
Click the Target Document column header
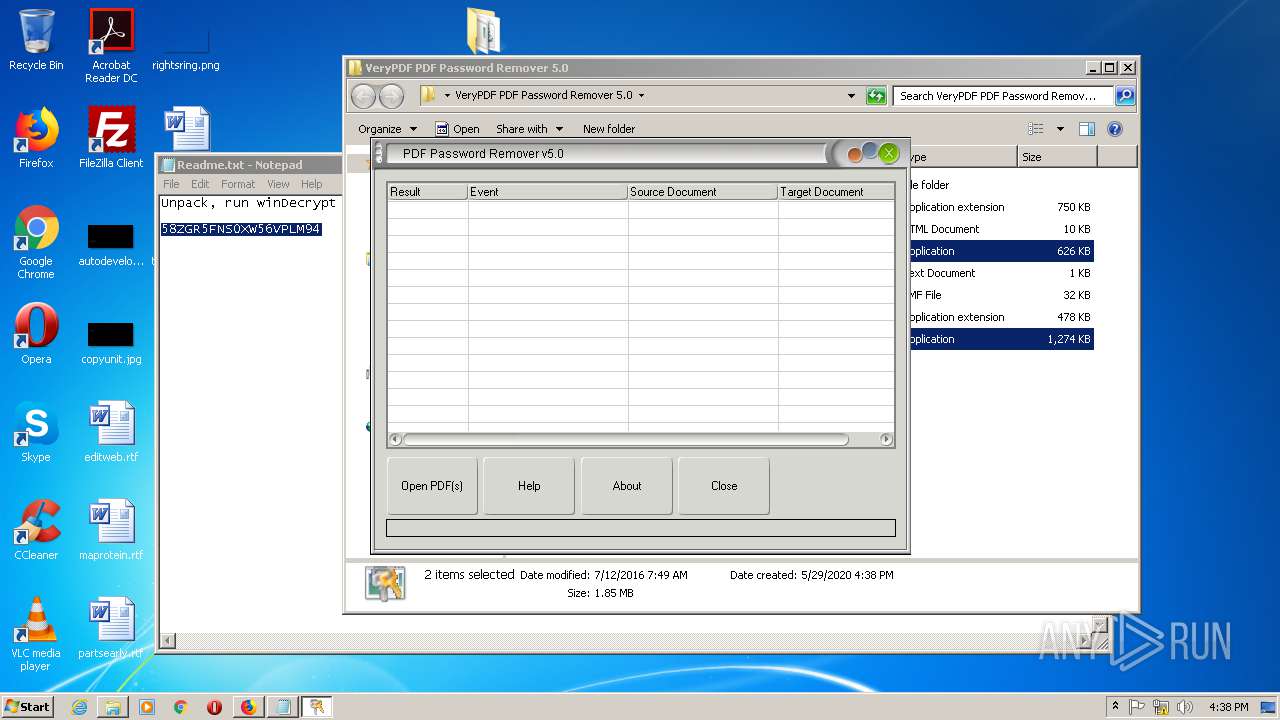(x=836, y=192)
